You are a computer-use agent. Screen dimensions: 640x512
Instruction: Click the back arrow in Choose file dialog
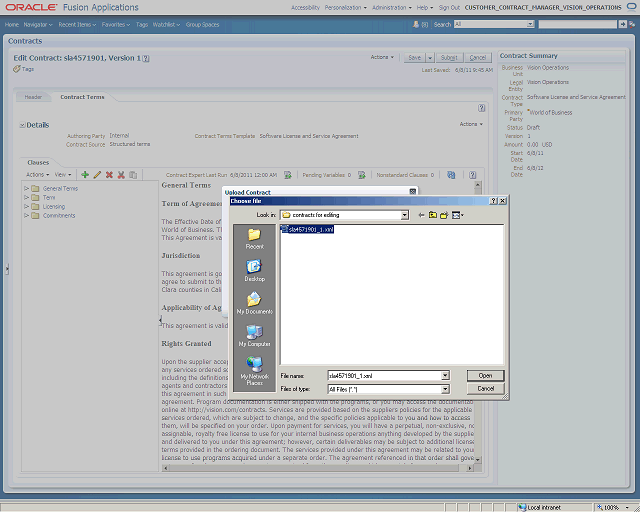tap(421, 215)
